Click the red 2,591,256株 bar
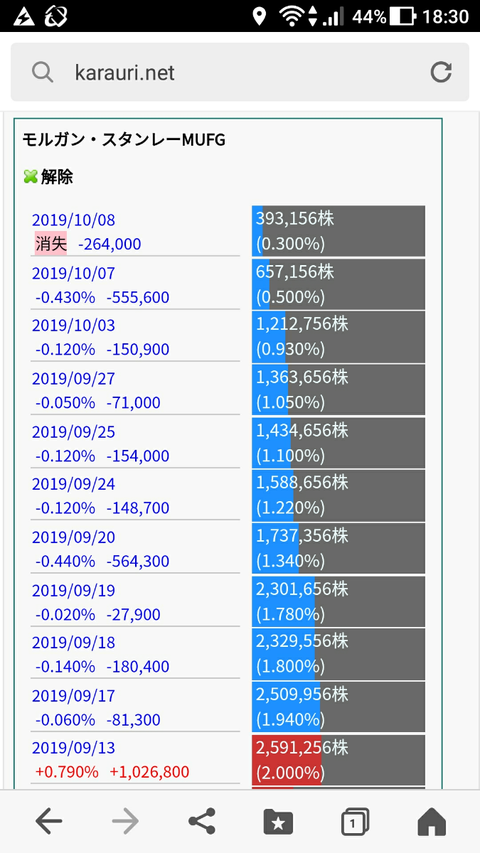Screen dimensions: 480x853 click(338, 759)
